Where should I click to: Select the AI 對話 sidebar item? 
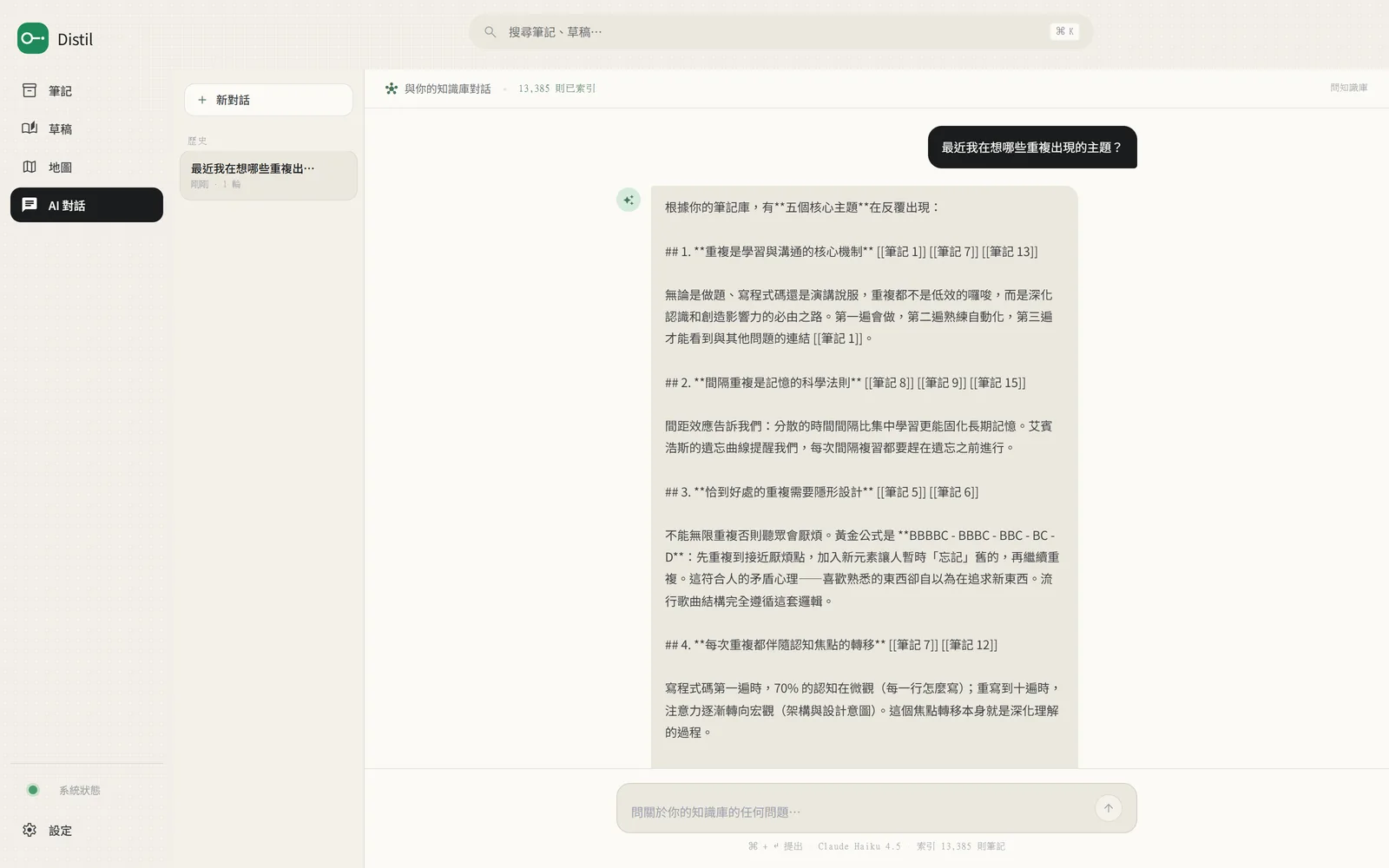pos(87,205)
